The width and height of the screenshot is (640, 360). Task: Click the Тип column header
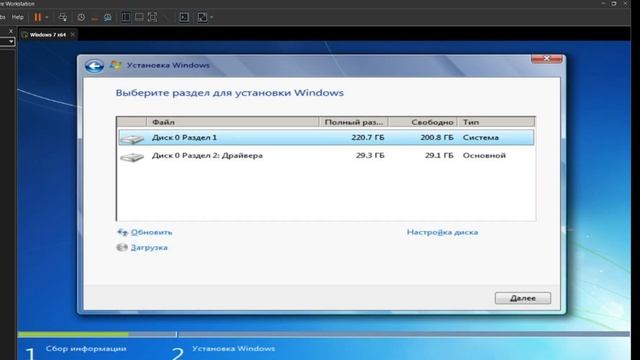[496, 122]
